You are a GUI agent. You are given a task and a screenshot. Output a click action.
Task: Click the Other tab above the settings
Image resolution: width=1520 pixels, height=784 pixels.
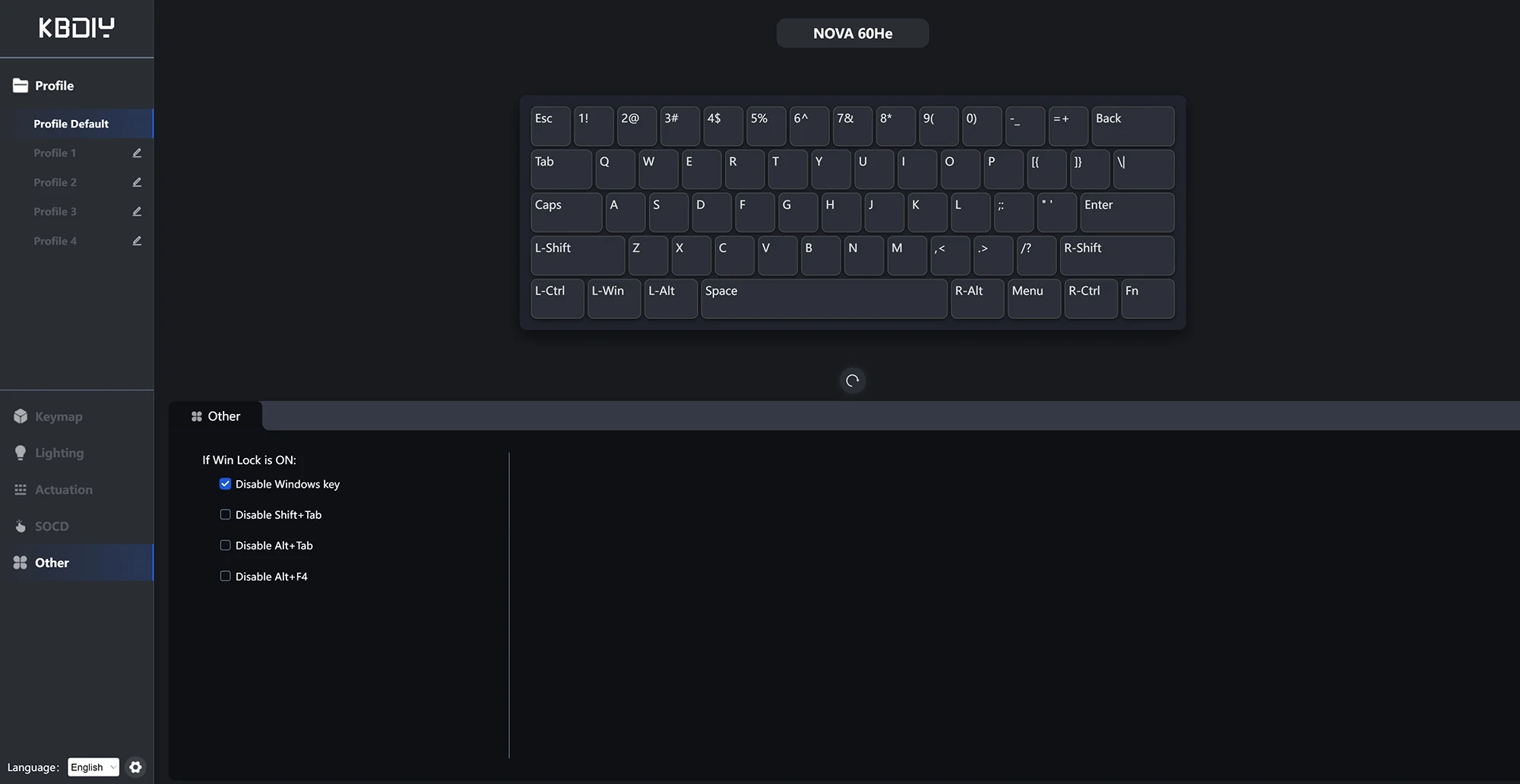tap(216, 416)
